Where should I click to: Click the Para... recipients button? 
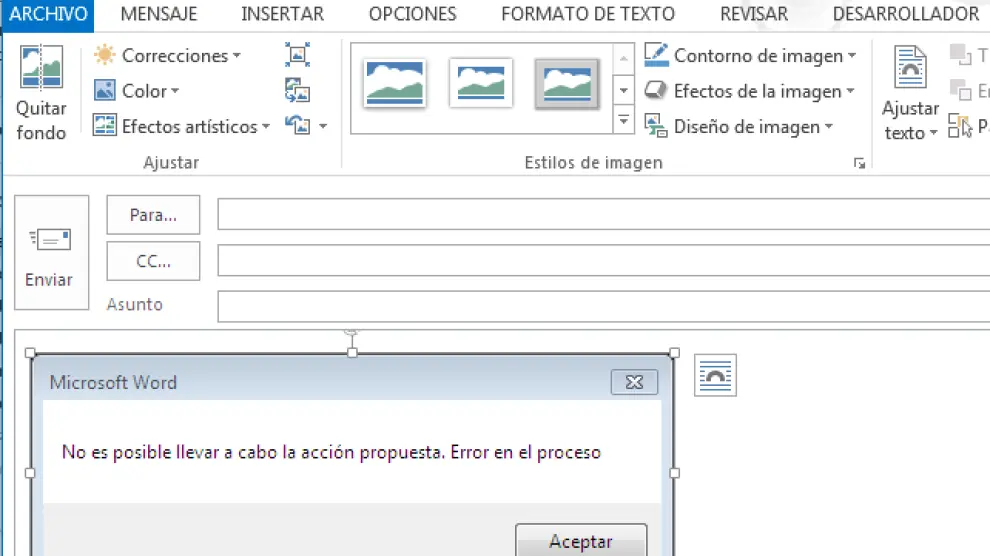pos(153,215)
